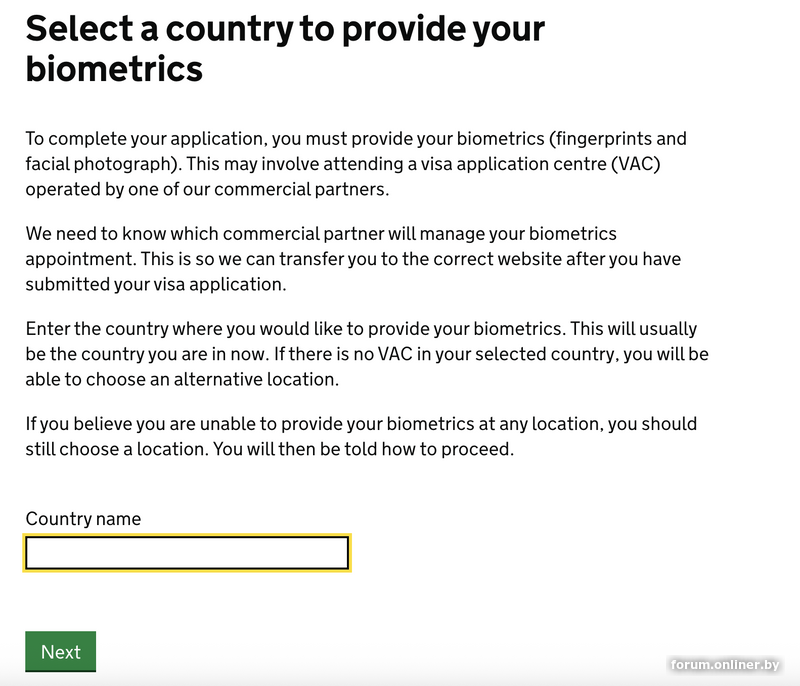The image size is (800, 686).
Task: Click the forum.onliner.by watermark
Action: (x=726, y=665)
